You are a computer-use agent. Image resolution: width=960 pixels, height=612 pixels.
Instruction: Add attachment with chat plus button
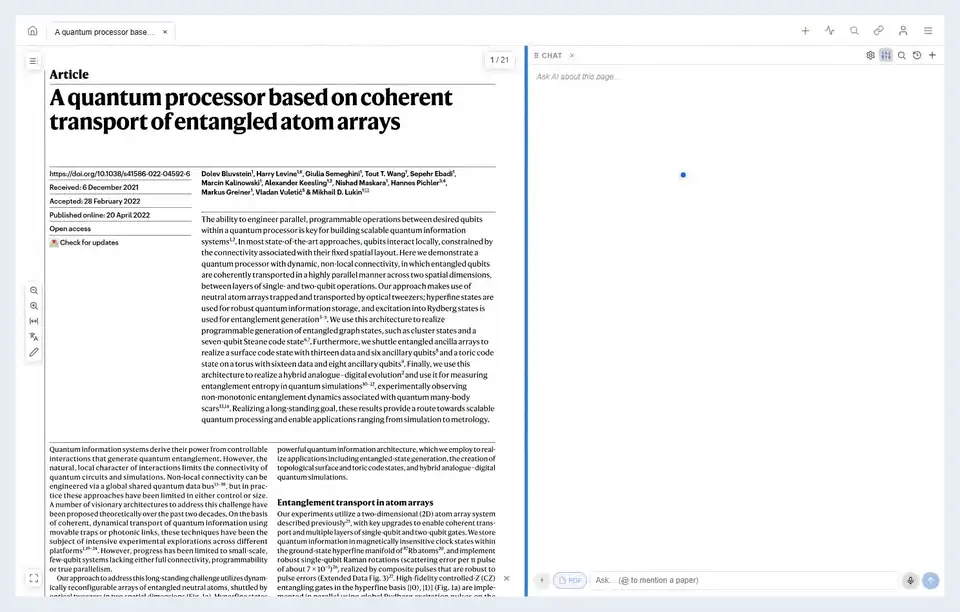coord(541,580)
